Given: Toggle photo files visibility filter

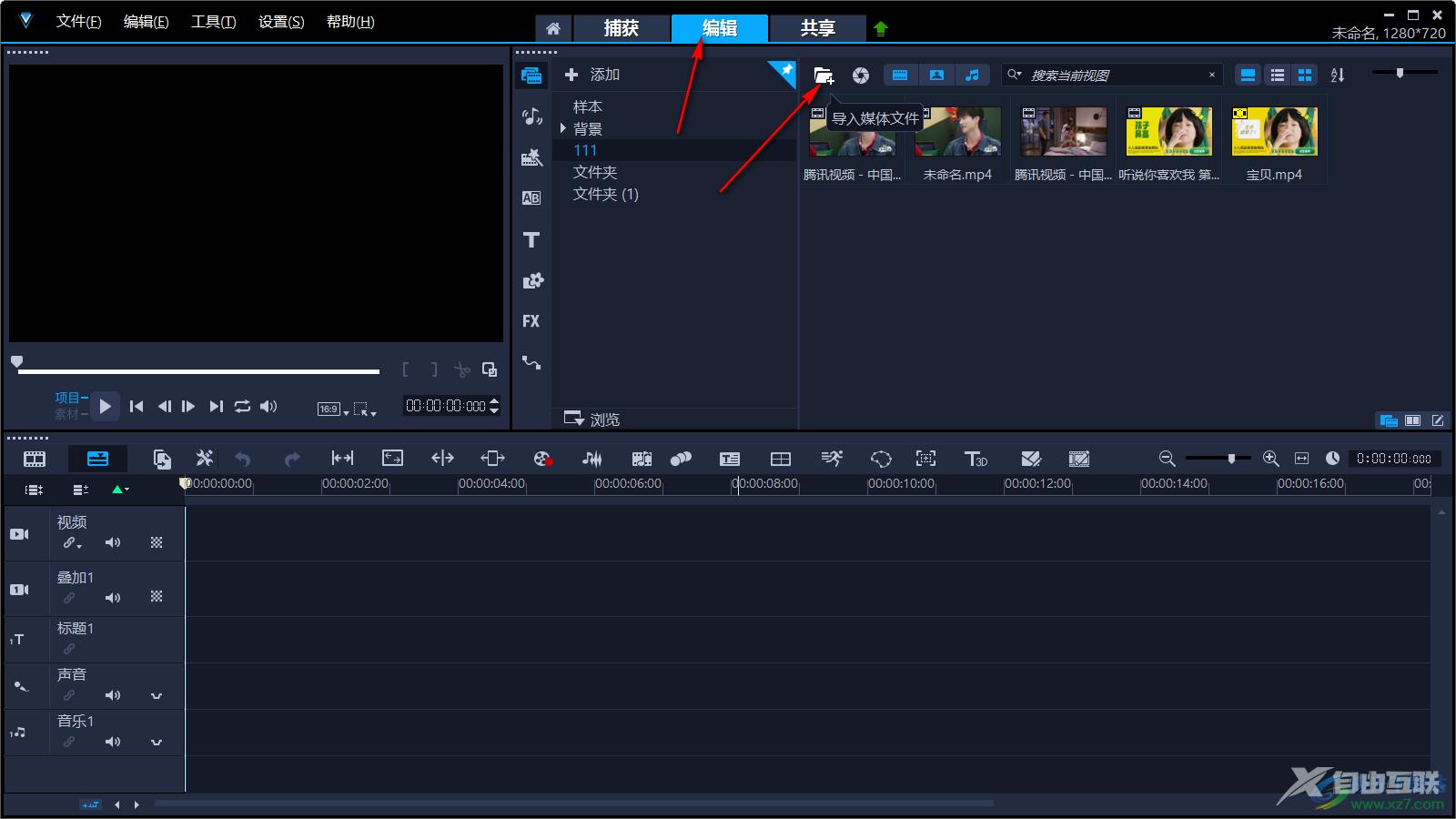Looking at the screenshot, I should tap(936, 76).
